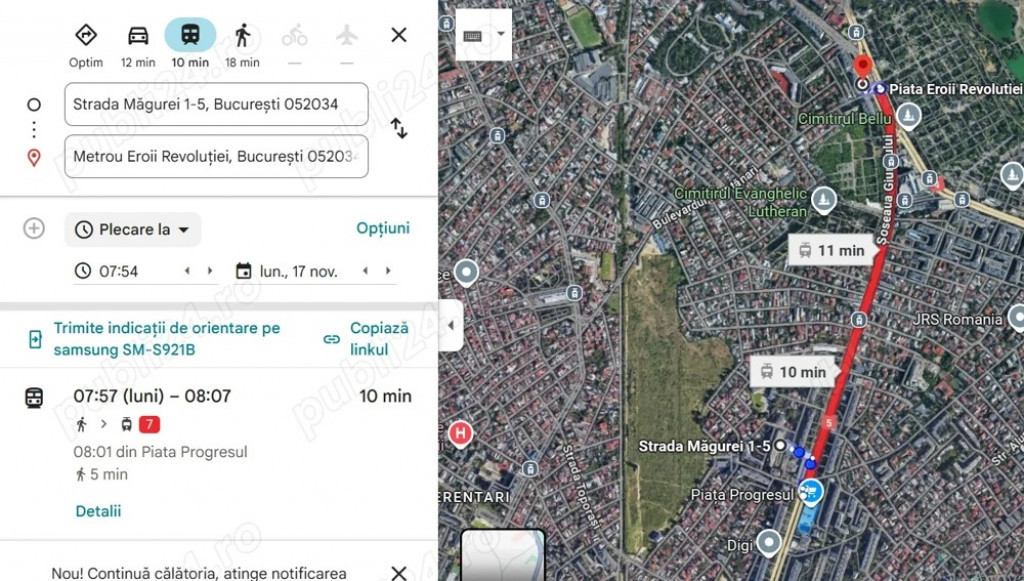Collapse the side panel arrow
The image size is (1024, 581).
451,325
